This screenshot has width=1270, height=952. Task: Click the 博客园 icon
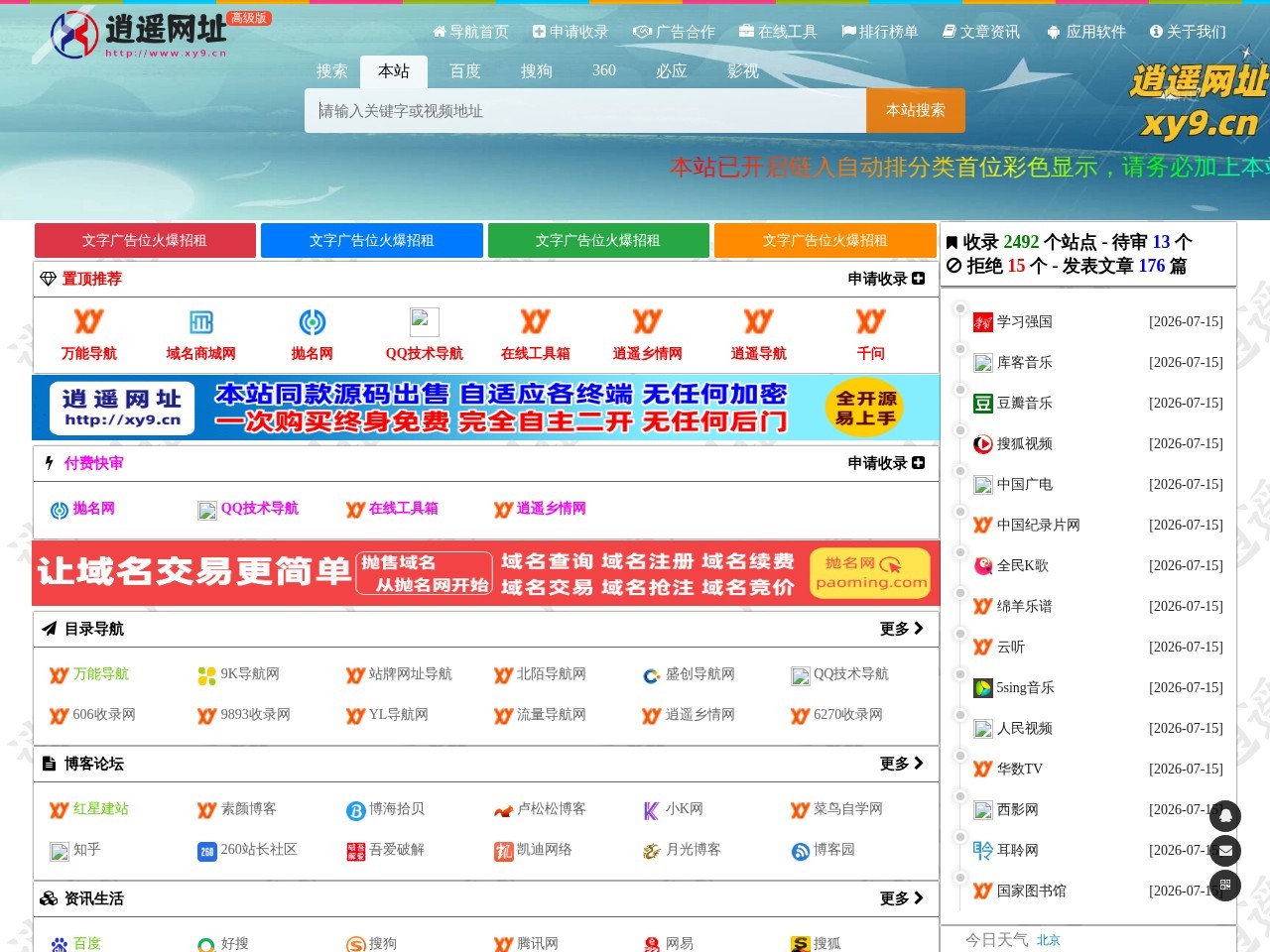(800, 851)
